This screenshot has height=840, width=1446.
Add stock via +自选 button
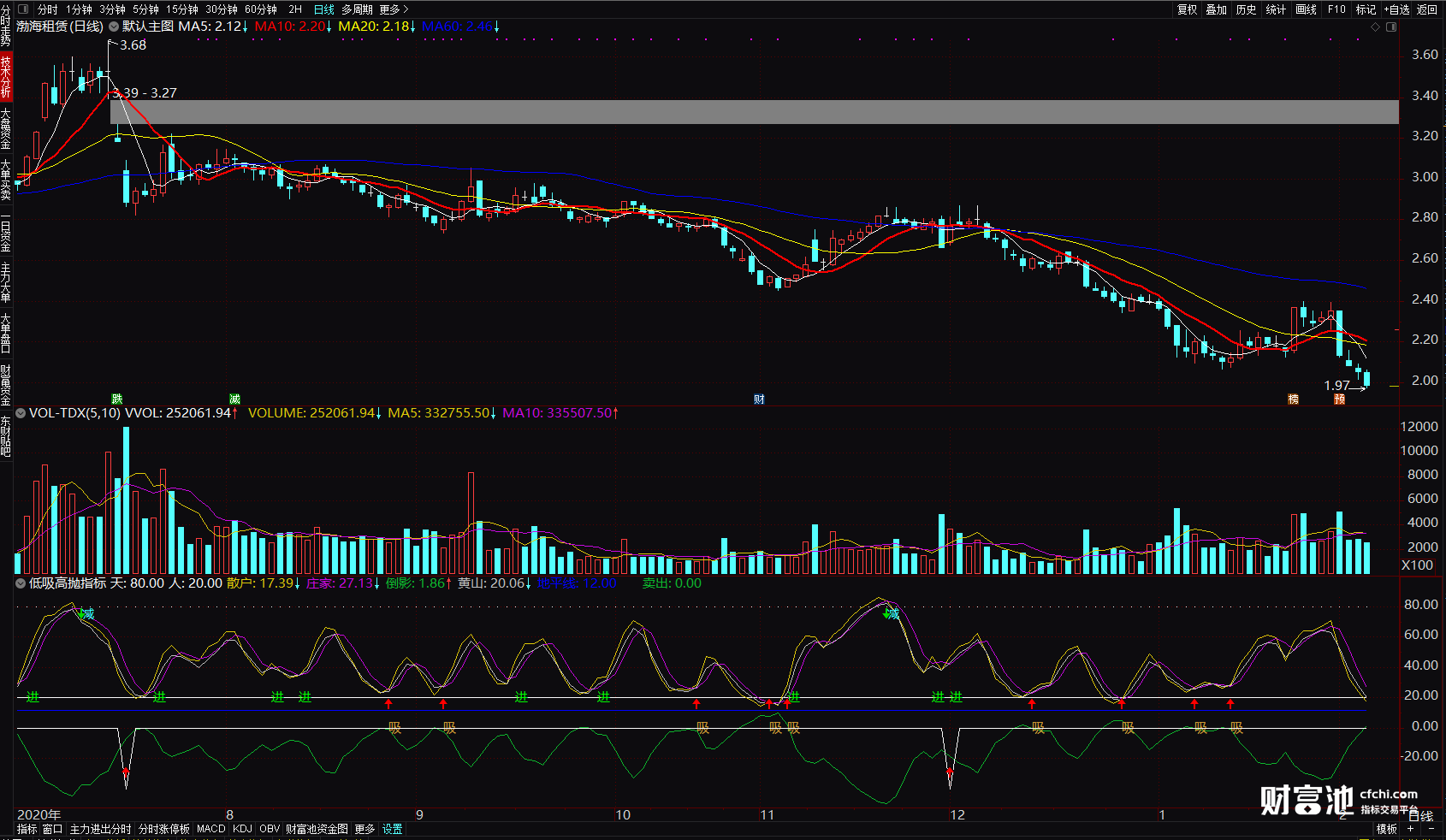click(x=1396, y=9)
